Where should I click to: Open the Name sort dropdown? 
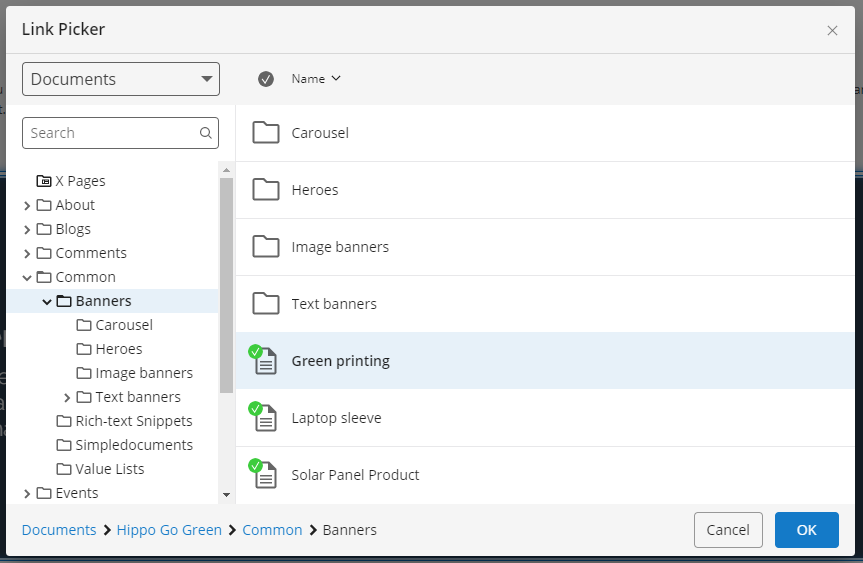316,79
